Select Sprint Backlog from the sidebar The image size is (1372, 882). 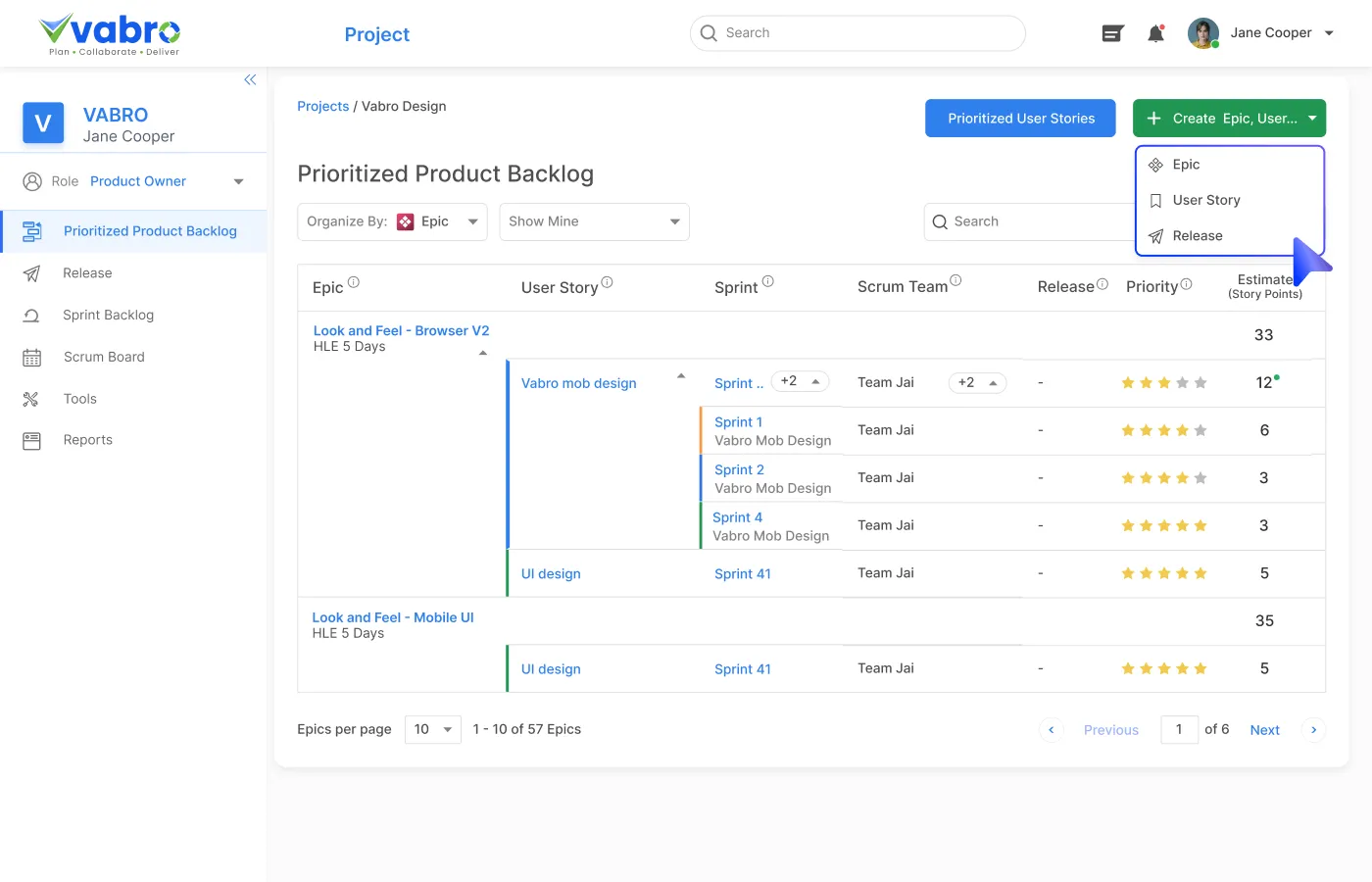(108, 315)
